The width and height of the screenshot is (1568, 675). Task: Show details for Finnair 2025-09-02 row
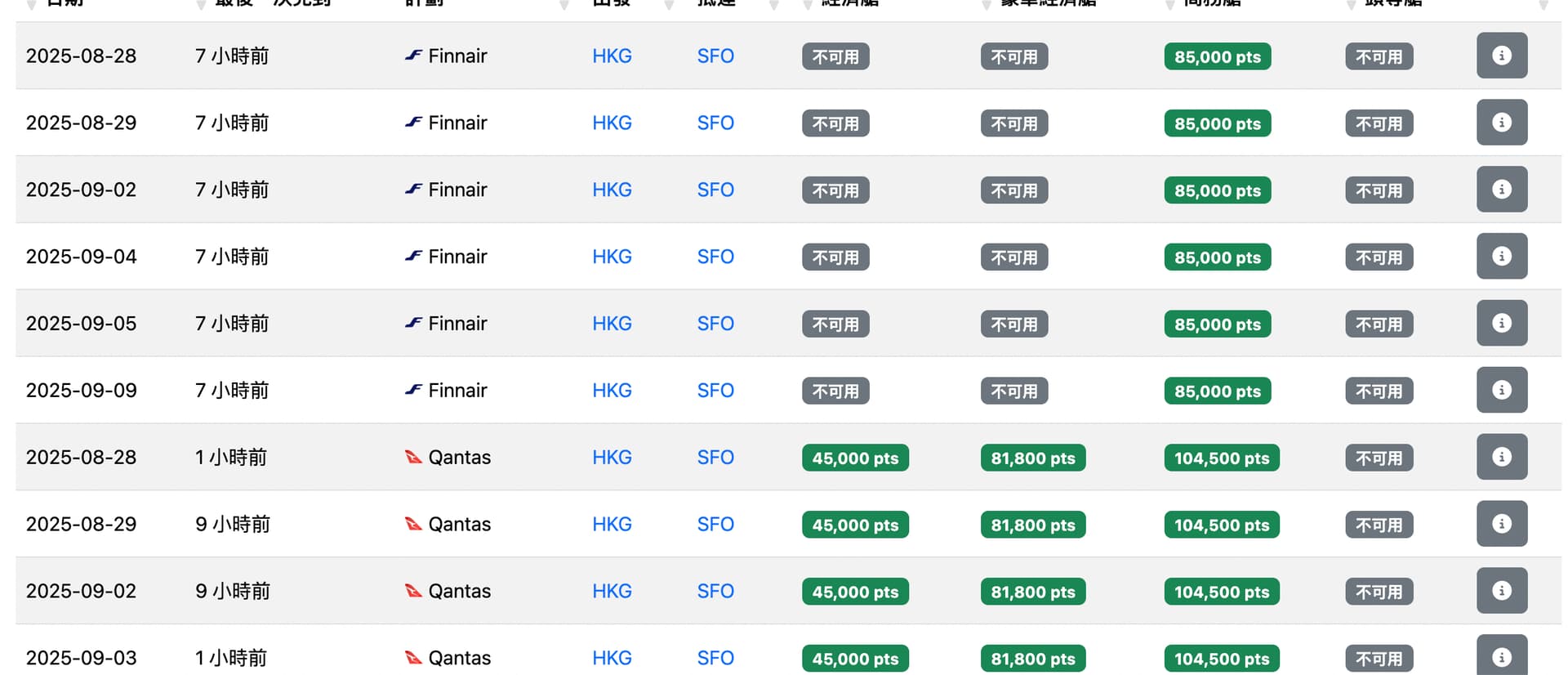point(1501,190)
